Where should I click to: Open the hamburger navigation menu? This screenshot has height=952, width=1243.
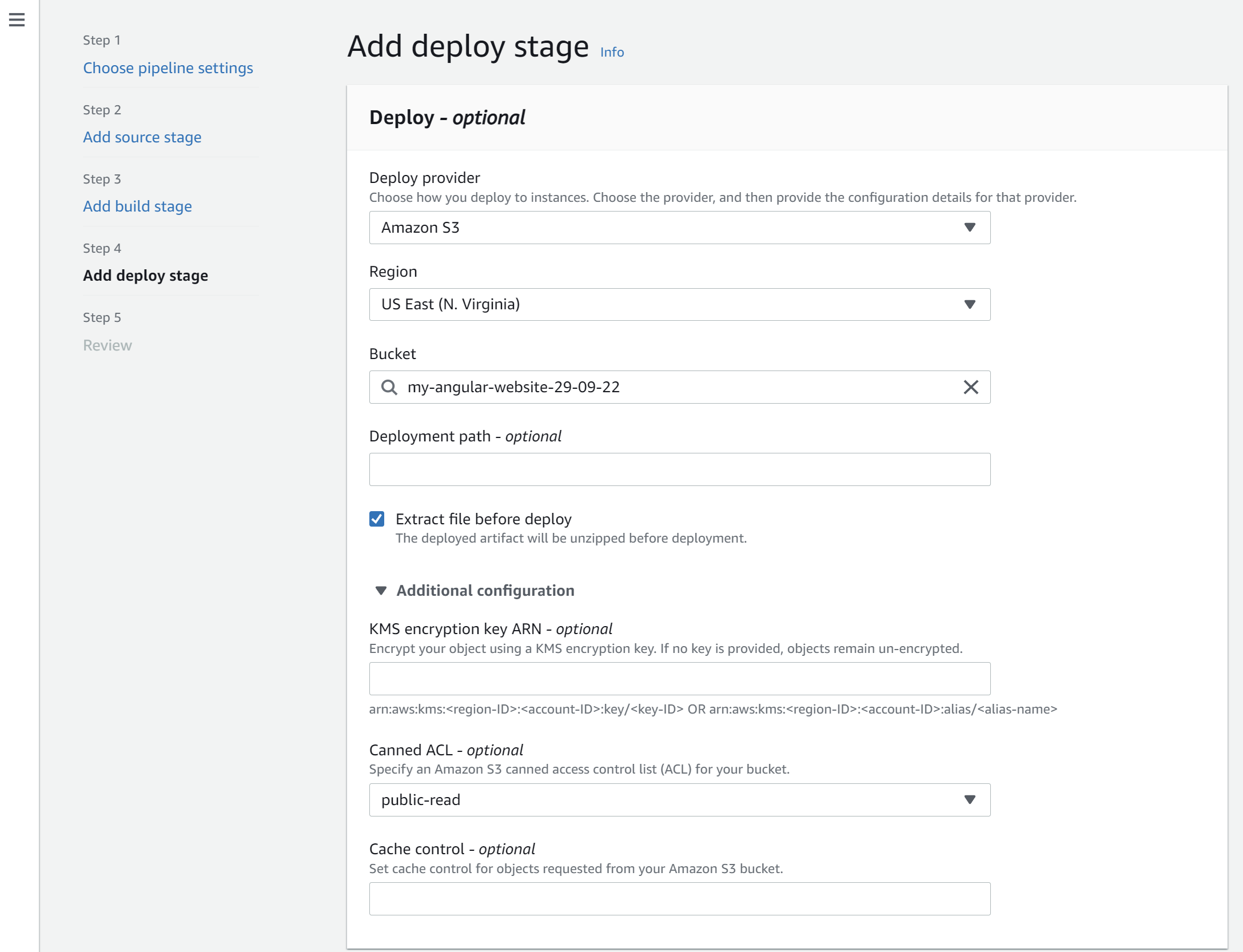pyautogui.click(x=17, y=20)
